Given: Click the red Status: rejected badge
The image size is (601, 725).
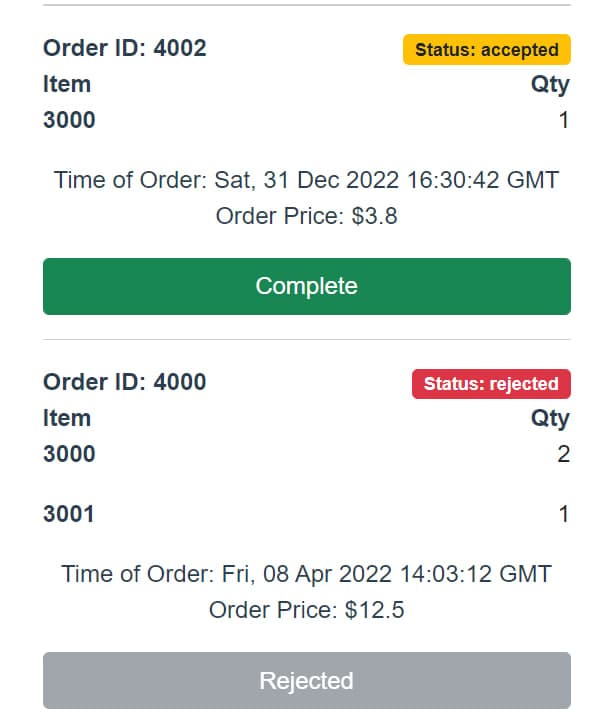Looking at the screenshot, I should click(491, 384).
